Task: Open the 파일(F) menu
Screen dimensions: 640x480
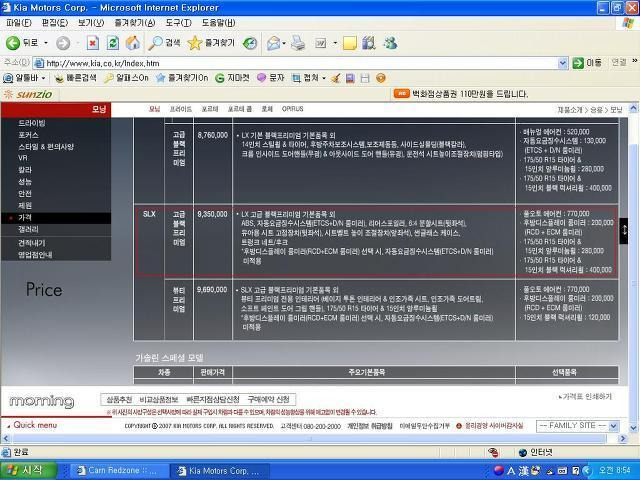Action: 19,23
